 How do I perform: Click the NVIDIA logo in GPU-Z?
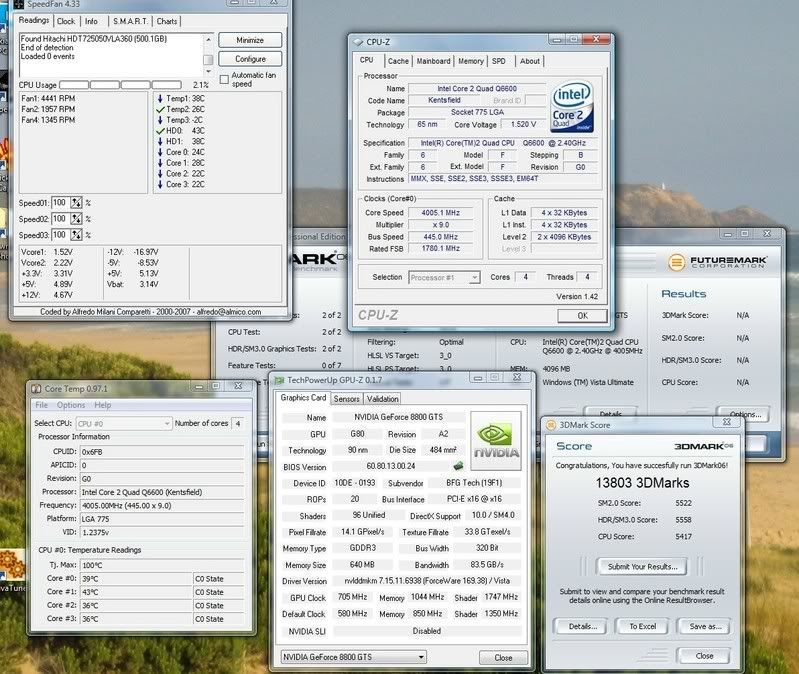pos(496,441)
